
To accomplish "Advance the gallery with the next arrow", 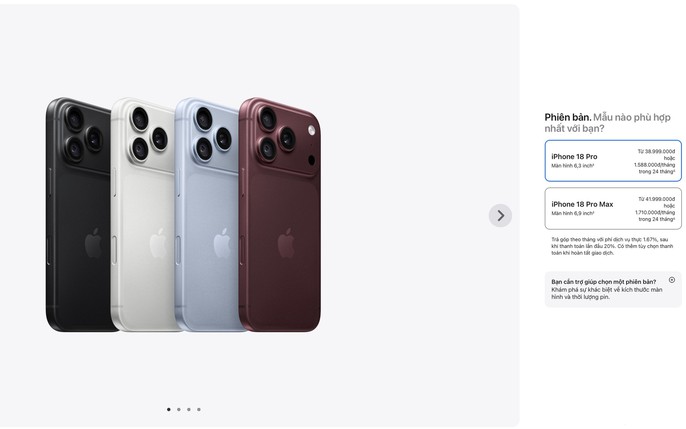I will (500, 215).
